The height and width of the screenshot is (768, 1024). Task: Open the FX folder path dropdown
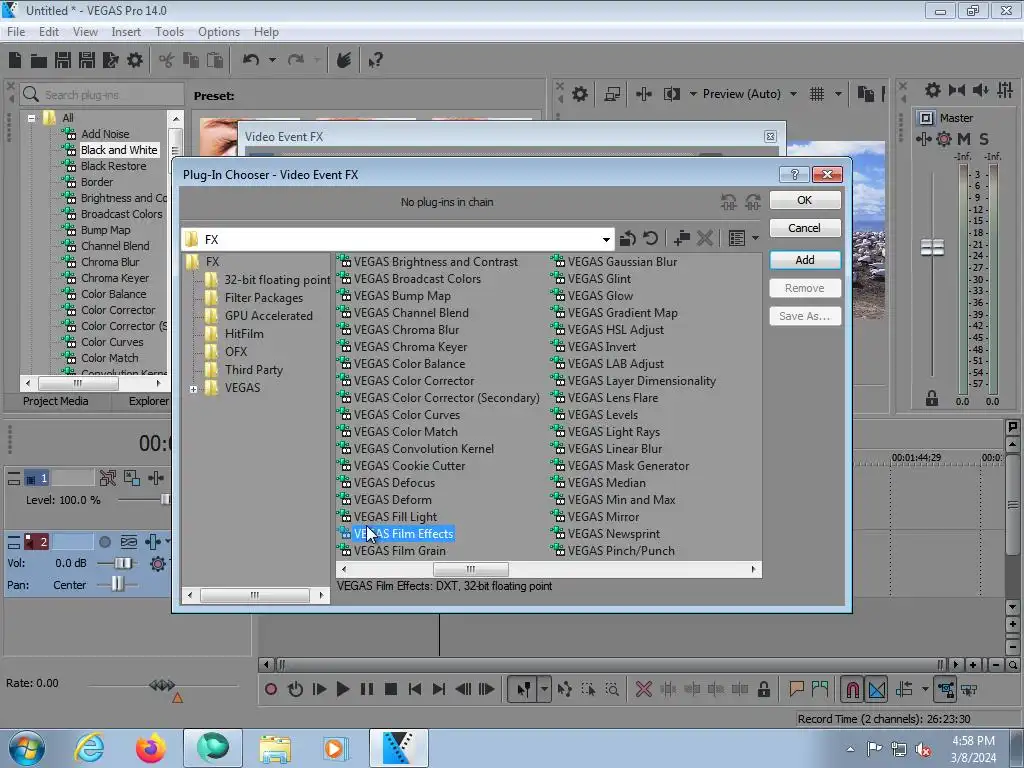(x=606, y=240)
